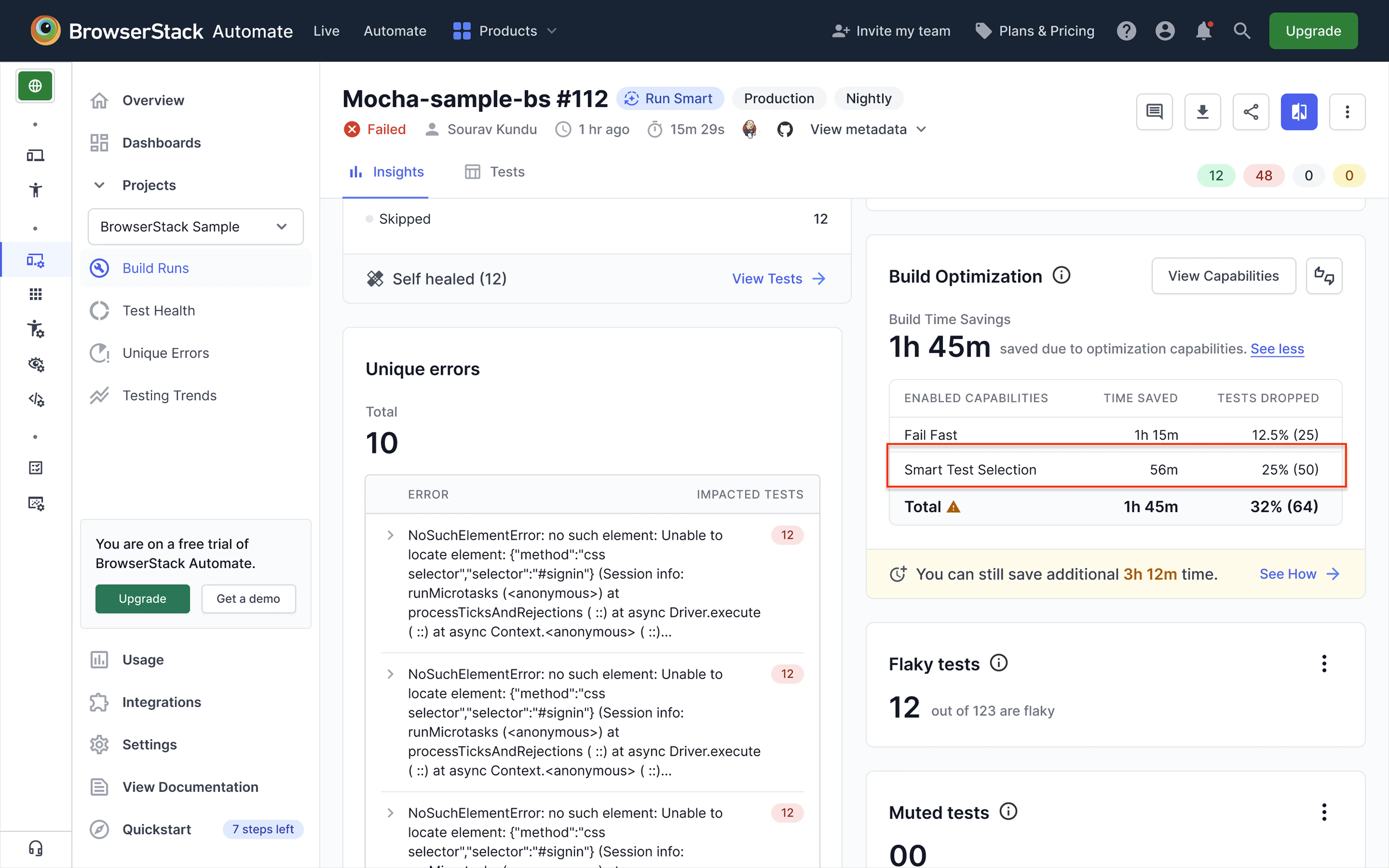Image resolution: width=1389 pixels, height=868 pixels.
Task: Click the Smart Test Selection row
Action: 1116,470
